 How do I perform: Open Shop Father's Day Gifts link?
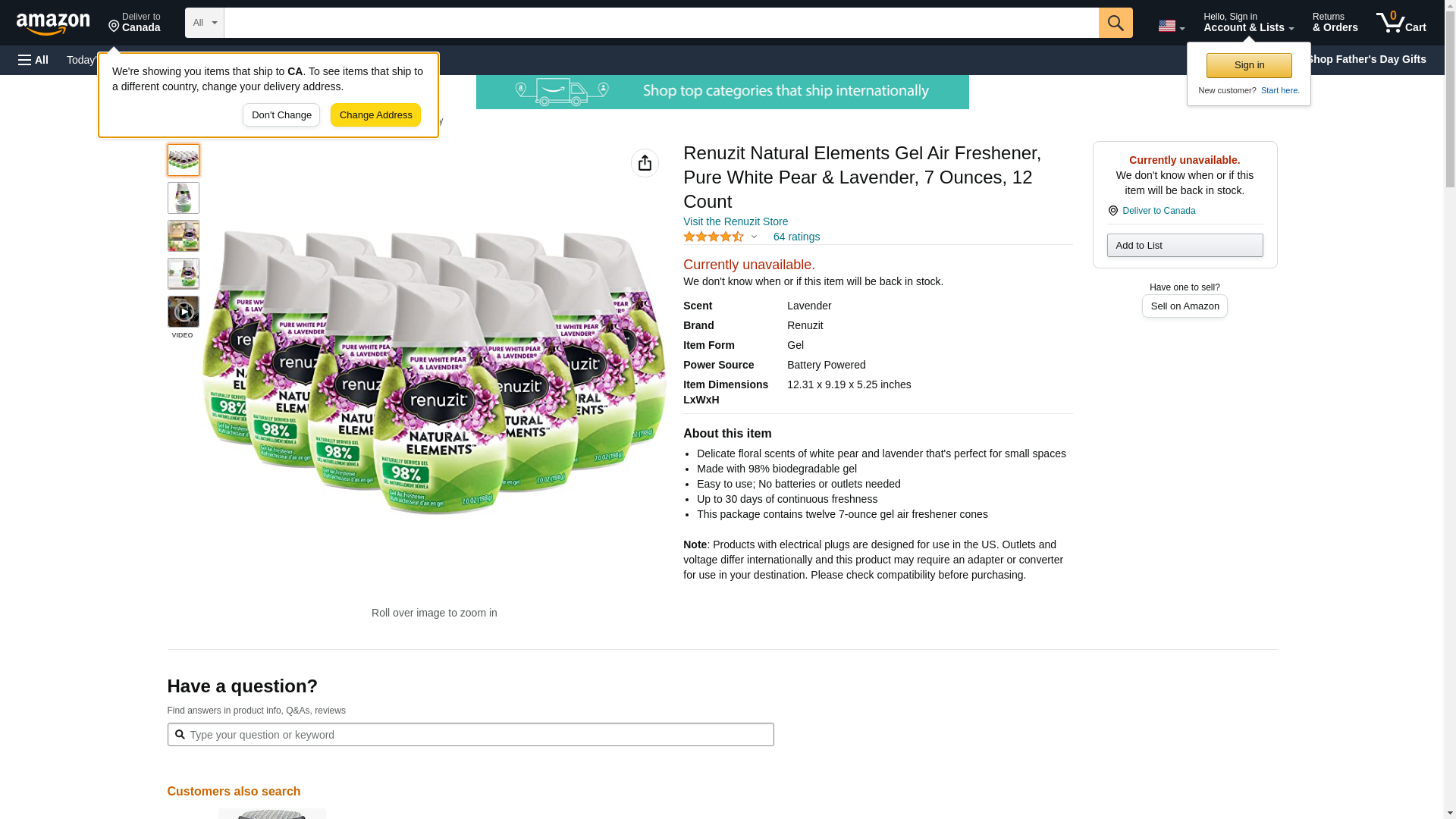[x=1366, y=59]
